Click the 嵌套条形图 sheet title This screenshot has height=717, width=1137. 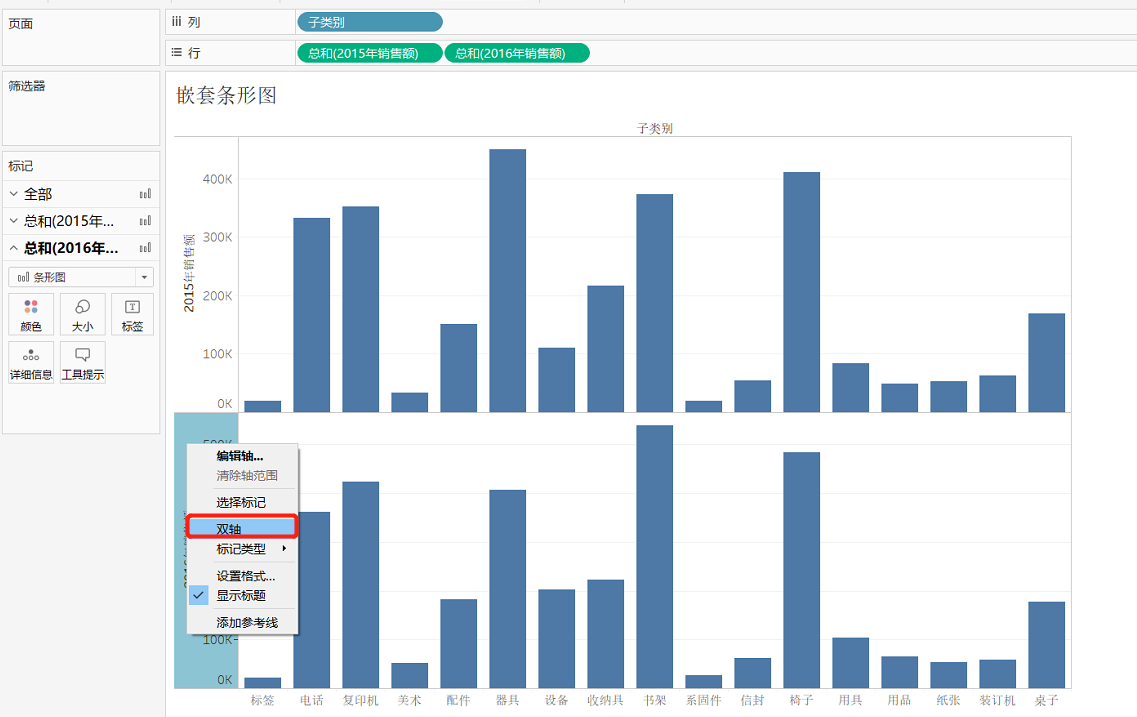(x=226, y=95)
